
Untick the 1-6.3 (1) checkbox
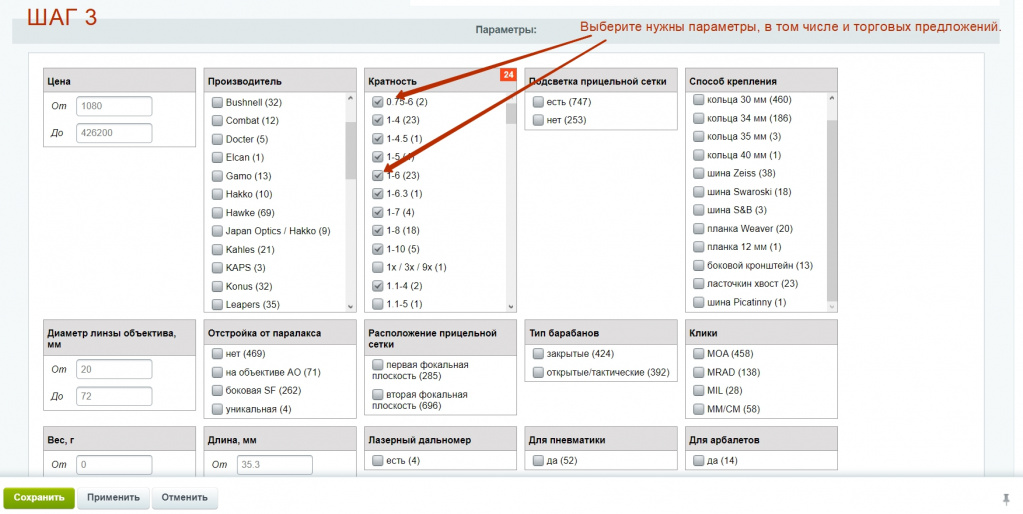pyautogui.click(x=378, y=194)
